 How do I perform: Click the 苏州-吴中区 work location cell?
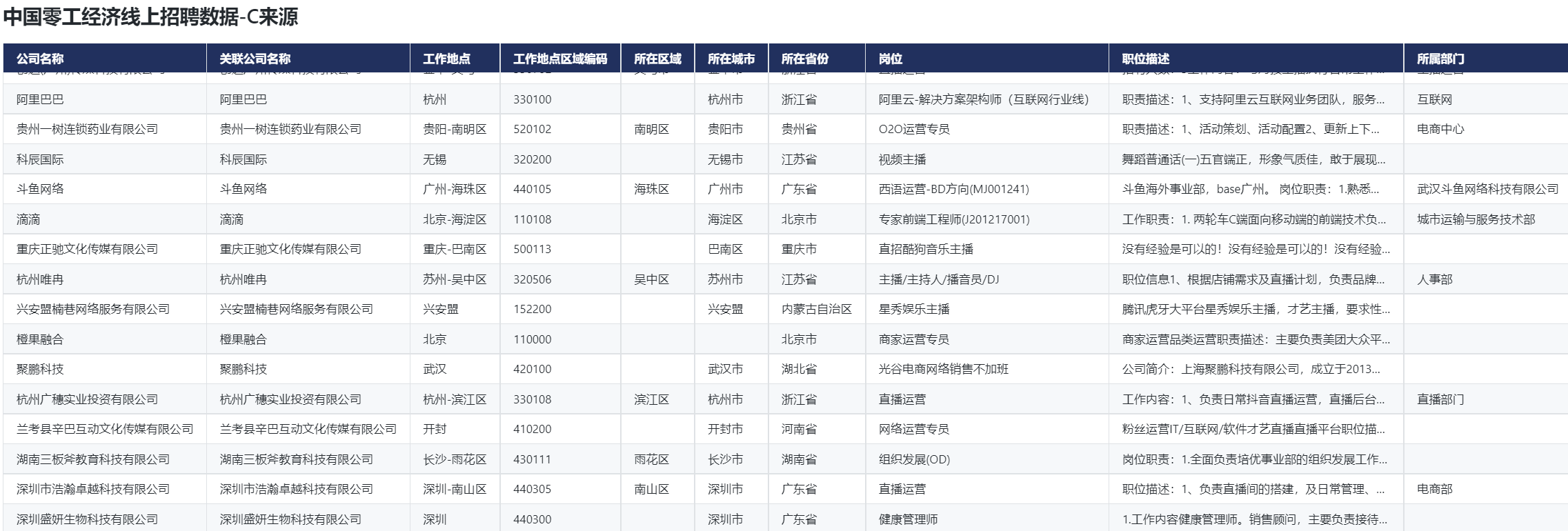(455, 279)
